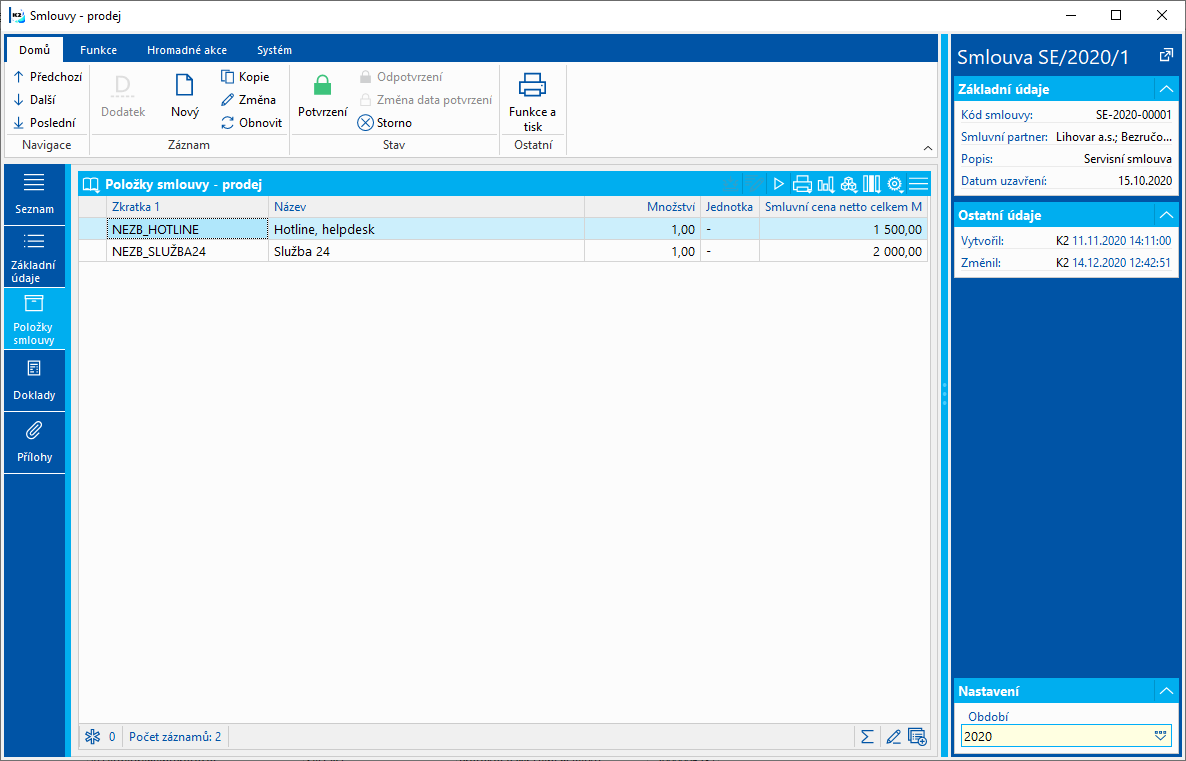Open the Seznam list view
The width and height of the screenshot is (1186, 761).
pos(34,194)
